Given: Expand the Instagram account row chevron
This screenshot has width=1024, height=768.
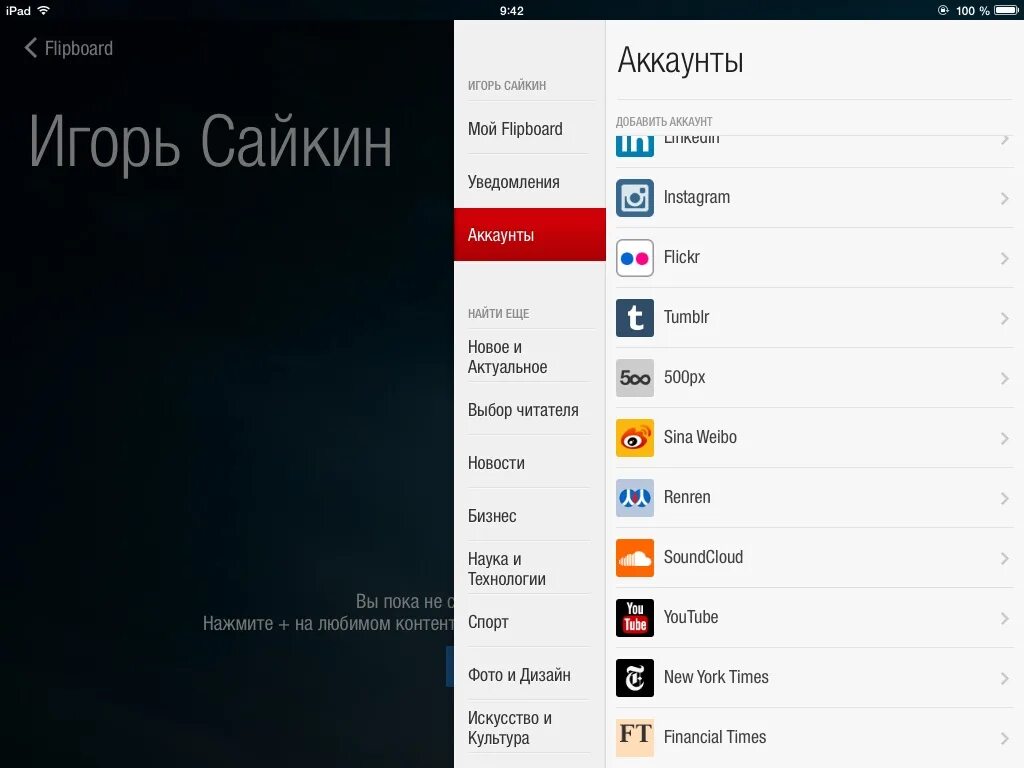Looking at the screenshot, I should (1004, 198).
